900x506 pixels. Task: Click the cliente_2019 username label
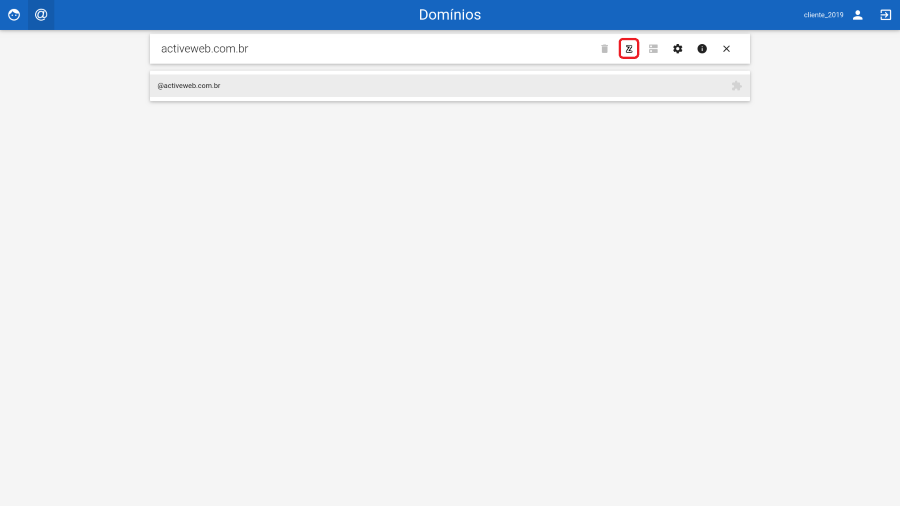823,15
